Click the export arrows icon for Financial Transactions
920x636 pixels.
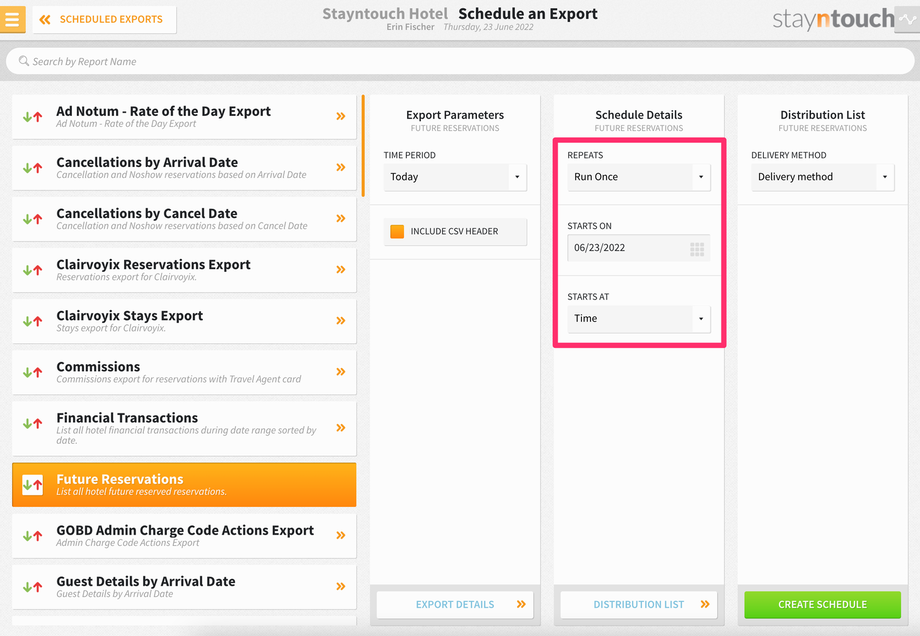click(x=33, y=423)
